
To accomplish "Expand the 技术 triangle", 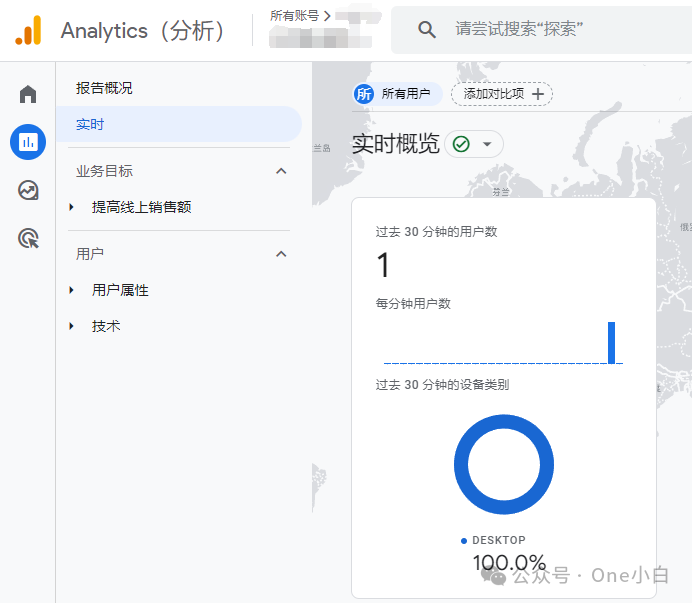I will (x=71, y=326).
